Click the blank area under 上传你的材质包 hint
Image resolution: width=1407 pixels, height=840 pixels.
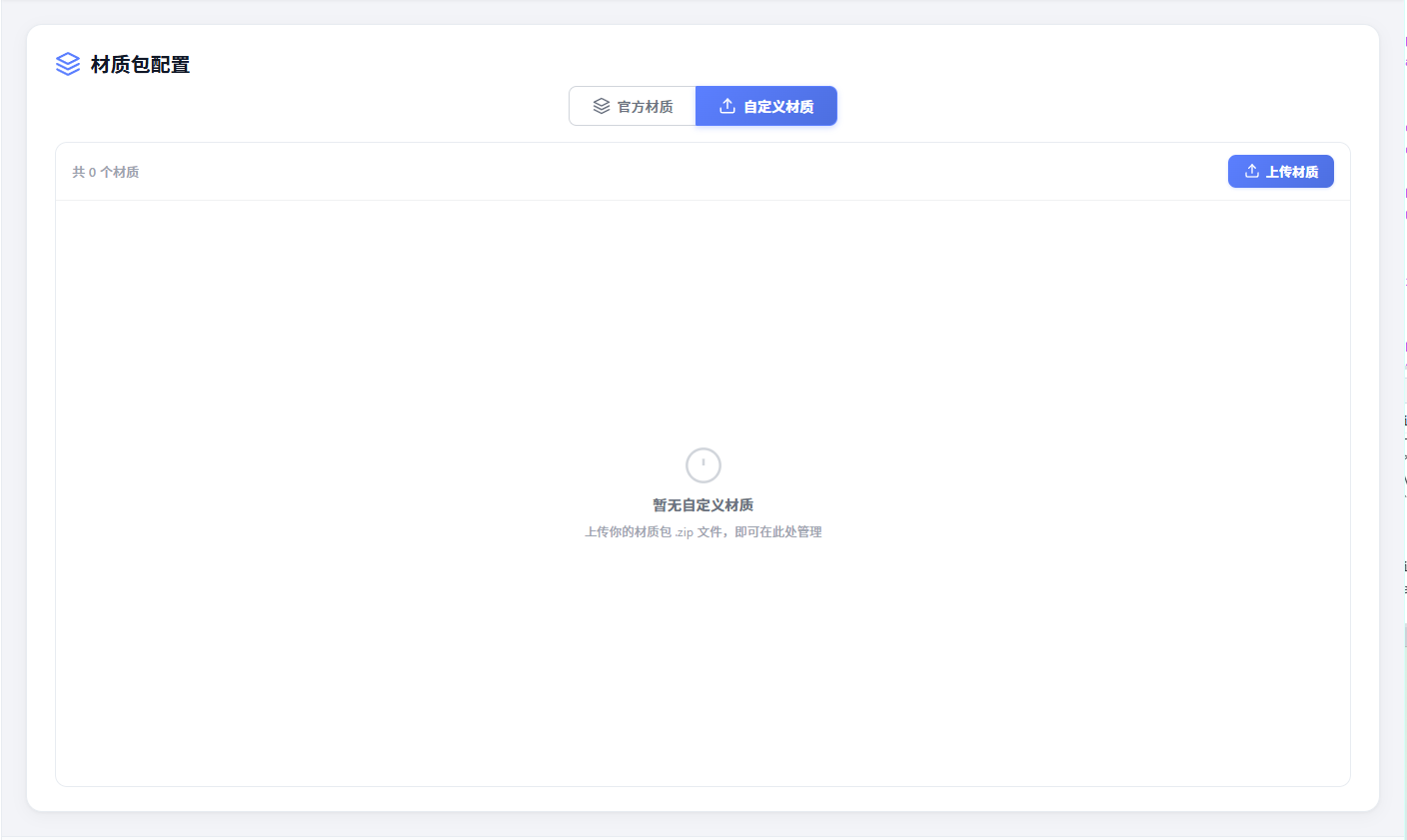click(703, 659)
